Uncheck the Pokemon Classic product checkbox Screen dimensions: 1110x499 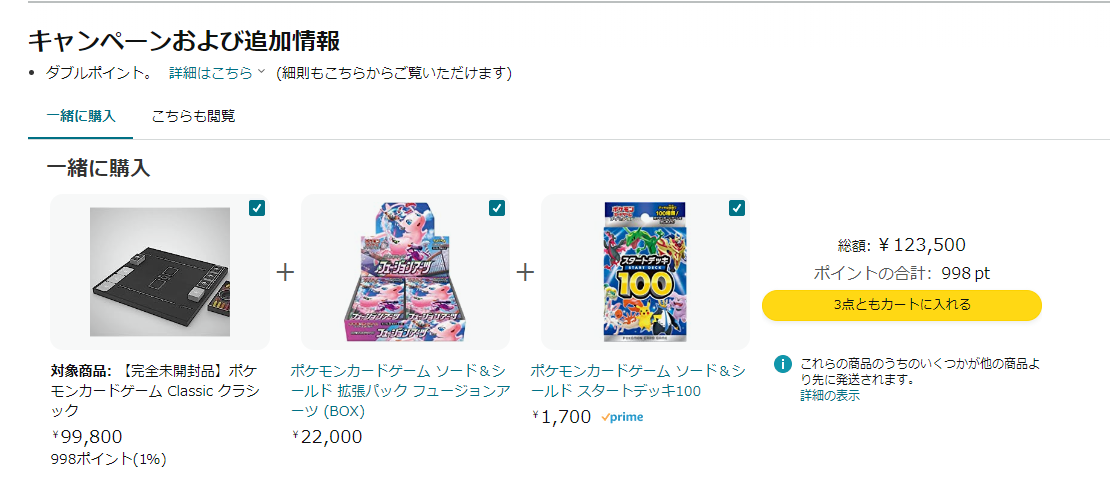point(257,208)
